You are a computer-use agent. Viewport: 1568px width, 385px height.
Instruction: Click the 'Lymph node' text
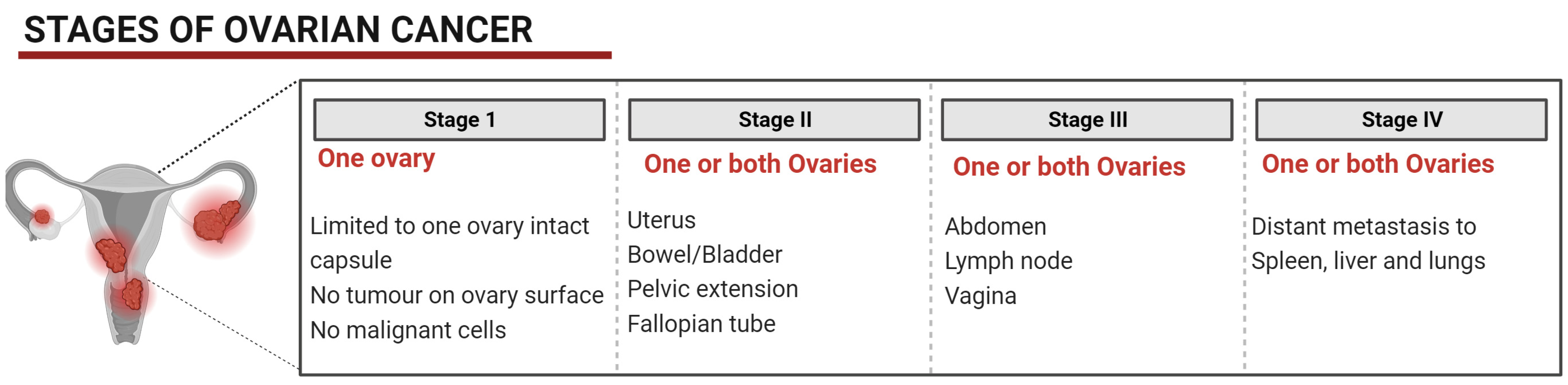pos(1008,261)
